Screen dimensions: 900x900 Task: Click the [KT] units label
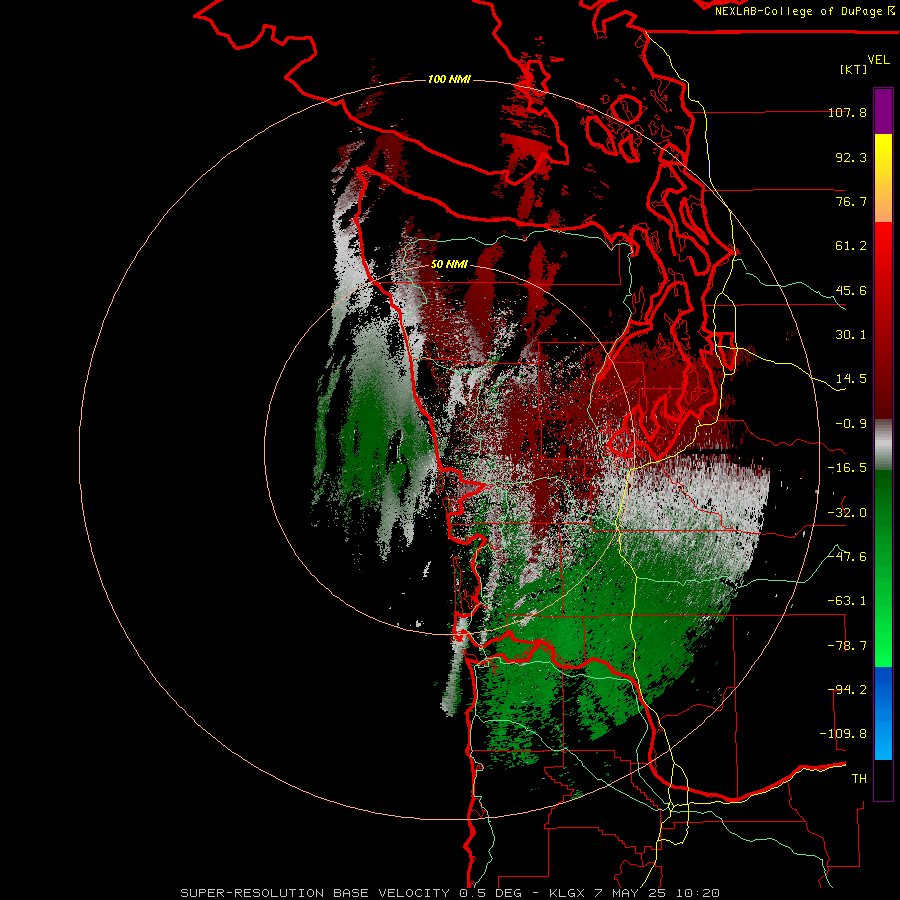click(x=853, y=69)
